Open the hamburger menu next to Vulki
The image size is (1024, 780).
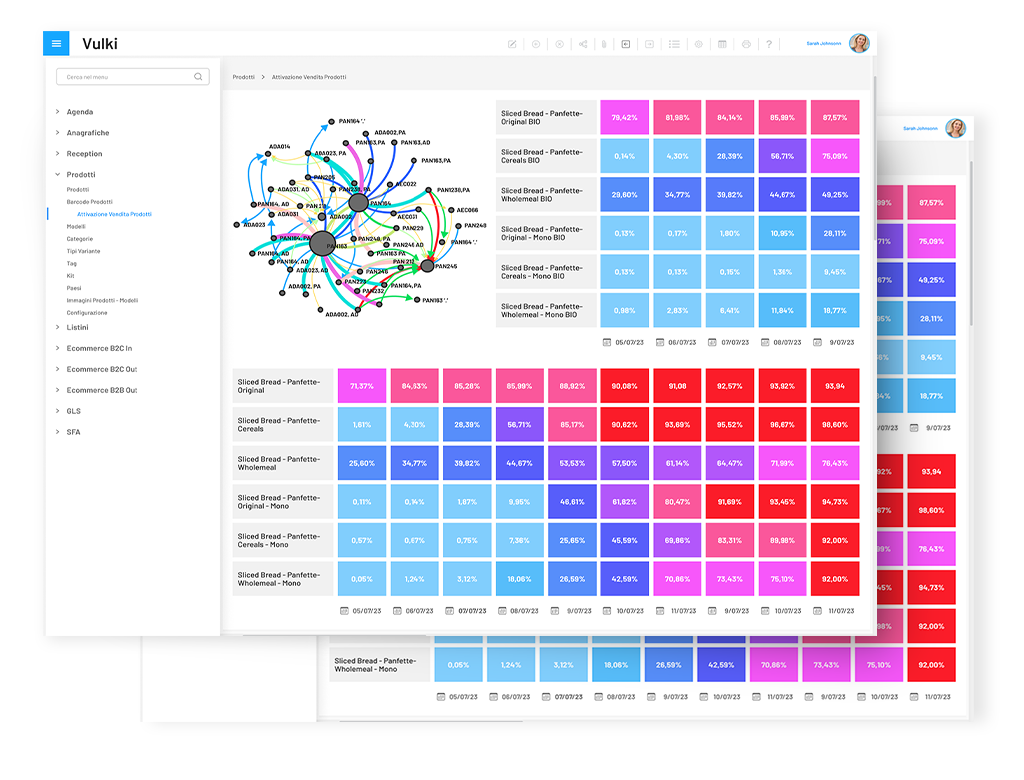point(56,44)
